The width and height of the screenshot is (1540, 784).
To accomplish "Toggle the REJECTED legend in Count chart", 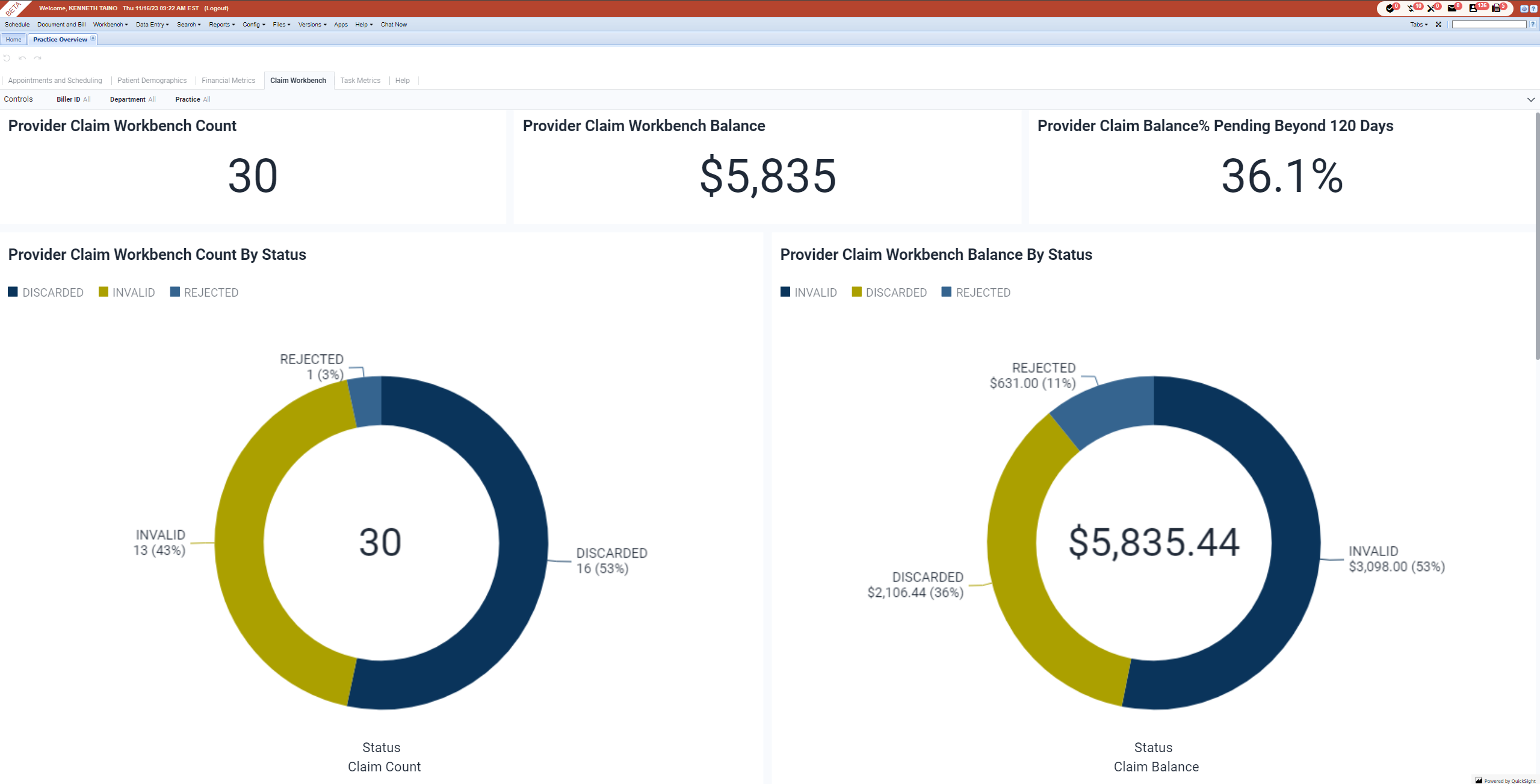I will point(204,292).
